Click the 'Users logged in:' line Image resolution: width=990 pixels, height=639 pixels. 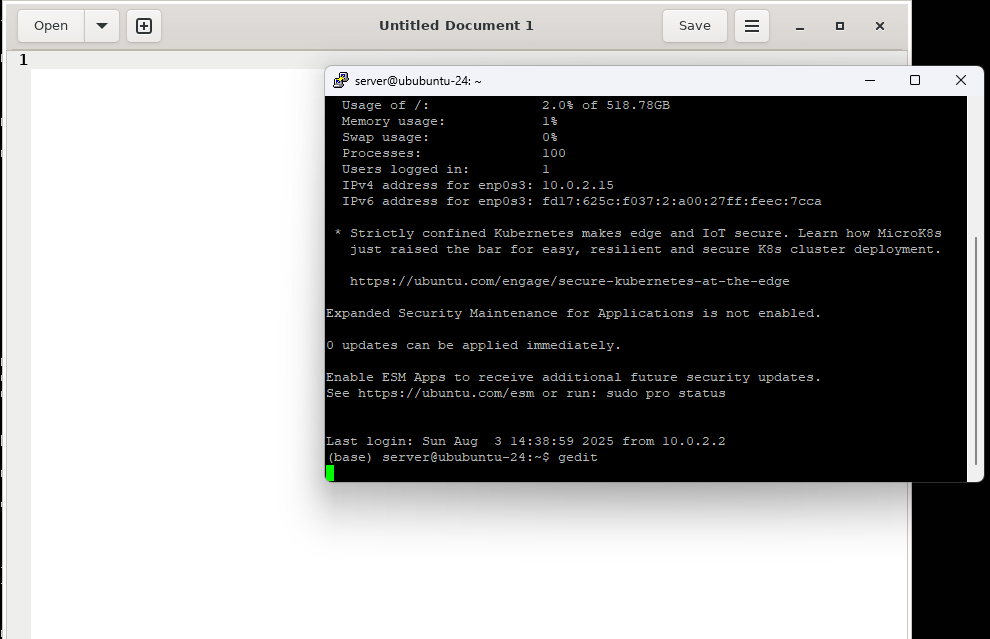tap(446, 169)
